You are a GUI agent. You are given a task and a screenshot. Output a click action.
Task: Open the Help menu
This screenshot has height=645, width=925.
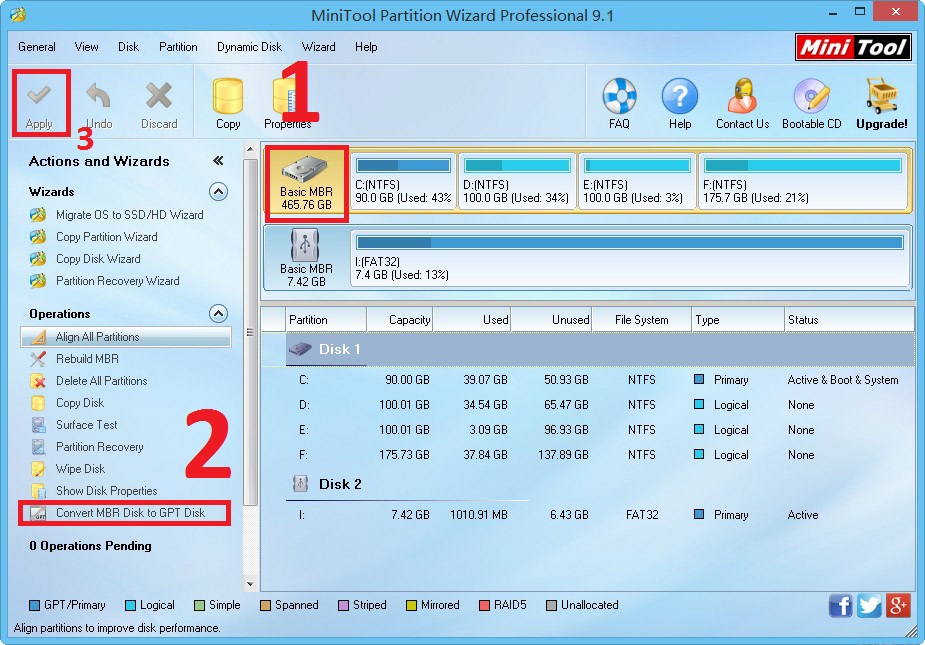[366, 47]
